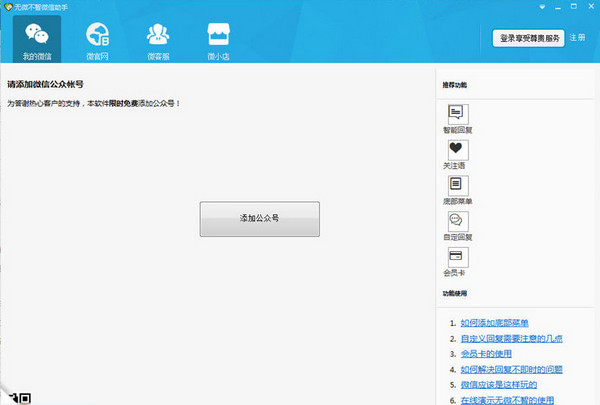This screenshot has width=600, height=405.
Task: Click the QR code at bottom left
Action: (22, 399)
